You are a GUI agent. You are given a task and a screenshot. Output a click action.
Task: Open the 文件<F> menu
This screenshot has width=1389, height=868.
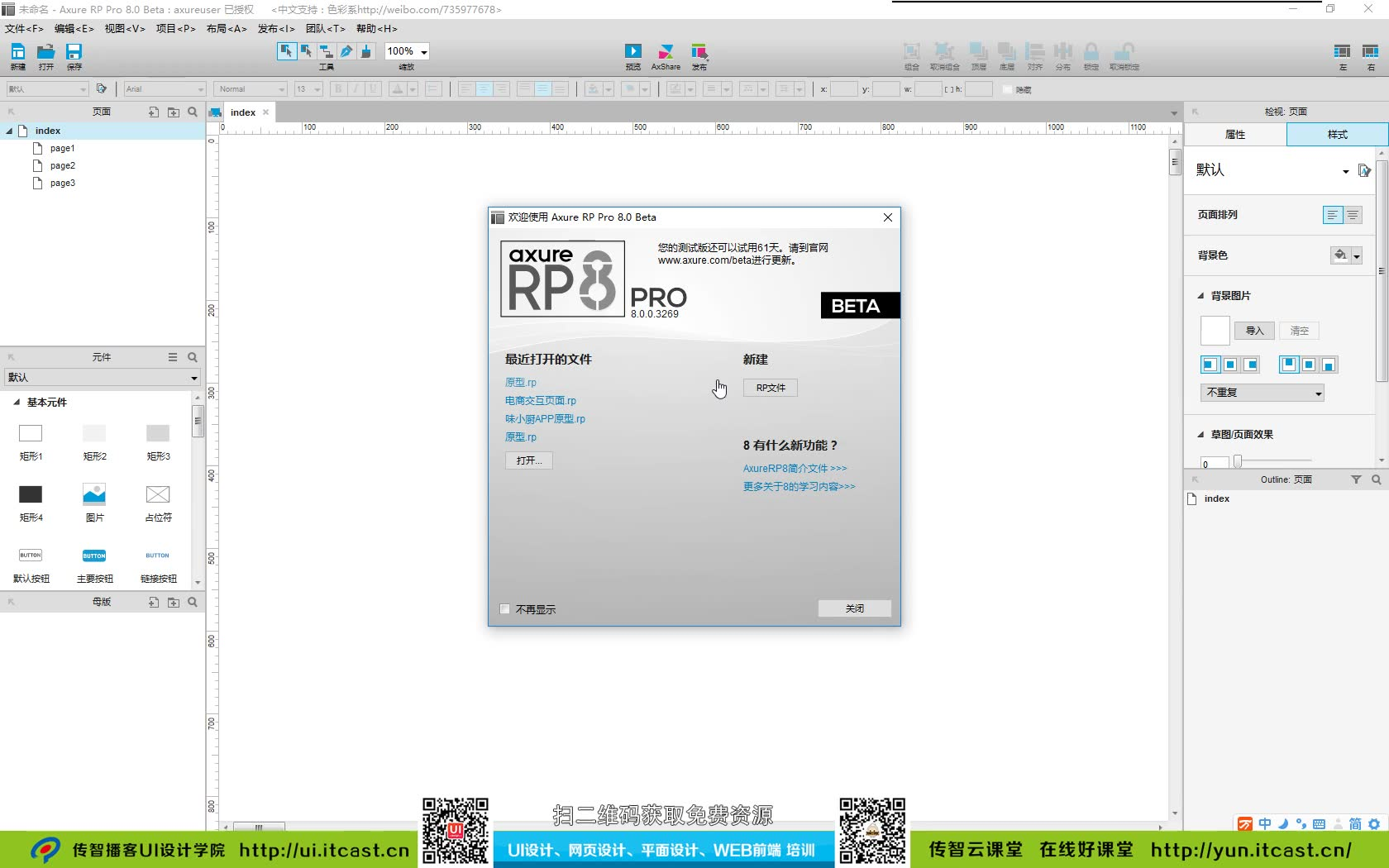pyautogui.click(x=24, y=29)
